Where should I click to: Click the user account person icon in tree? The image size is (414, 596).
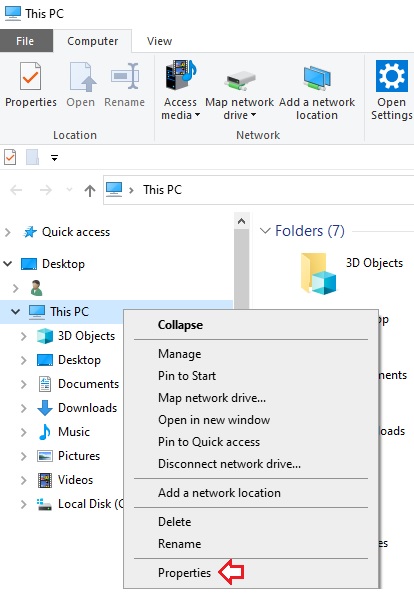click(x=36, y=288)
